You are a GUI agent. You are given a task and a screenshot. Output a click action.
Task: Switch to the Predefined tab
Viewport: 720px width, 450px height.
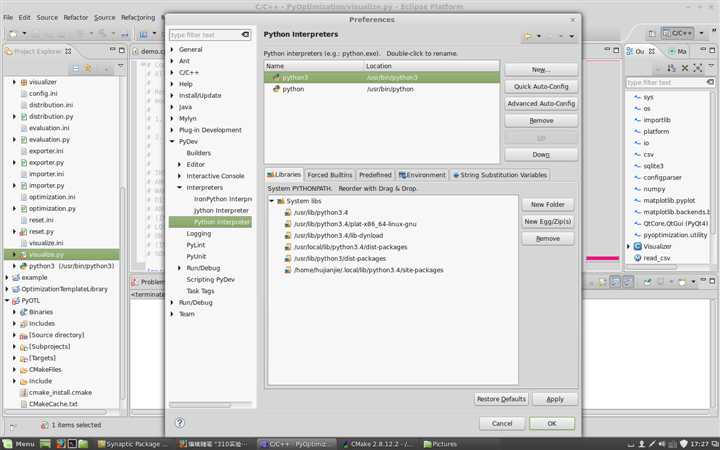click(x=375, y=175)
